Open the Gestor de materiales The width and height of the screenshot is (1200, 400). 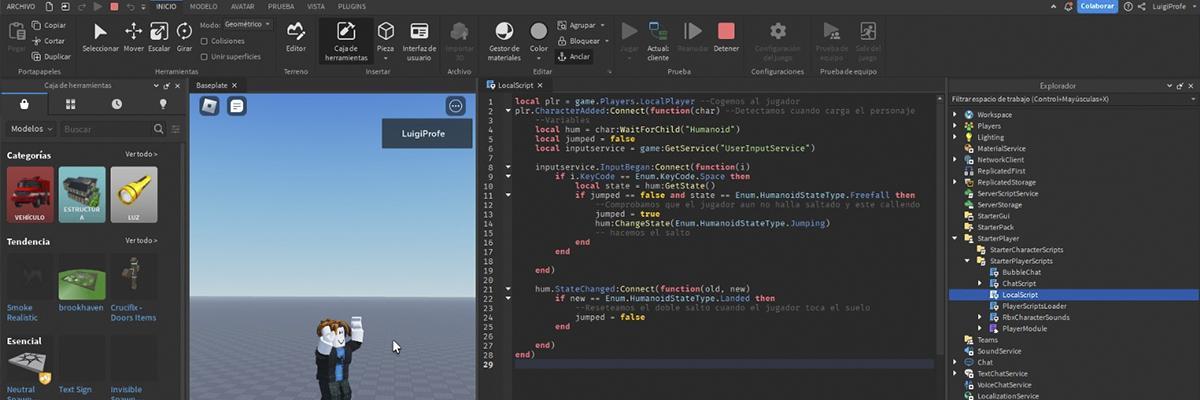point(505,41)
